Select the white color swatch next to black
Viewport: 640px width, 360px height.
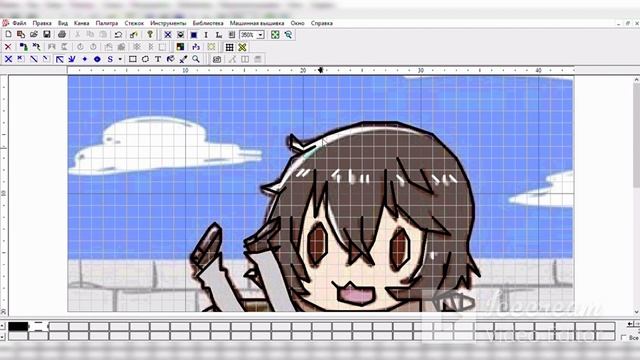pyautogui.click(x=39, y=326)
